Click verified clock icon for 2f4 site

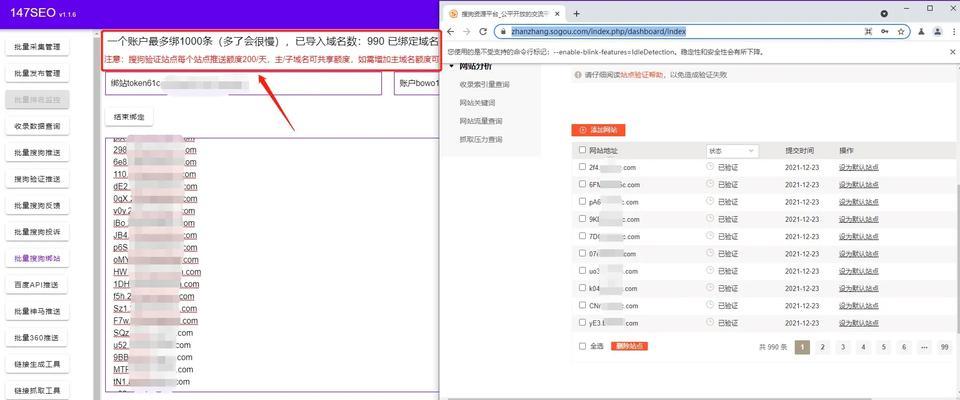(x=710, y=167)
